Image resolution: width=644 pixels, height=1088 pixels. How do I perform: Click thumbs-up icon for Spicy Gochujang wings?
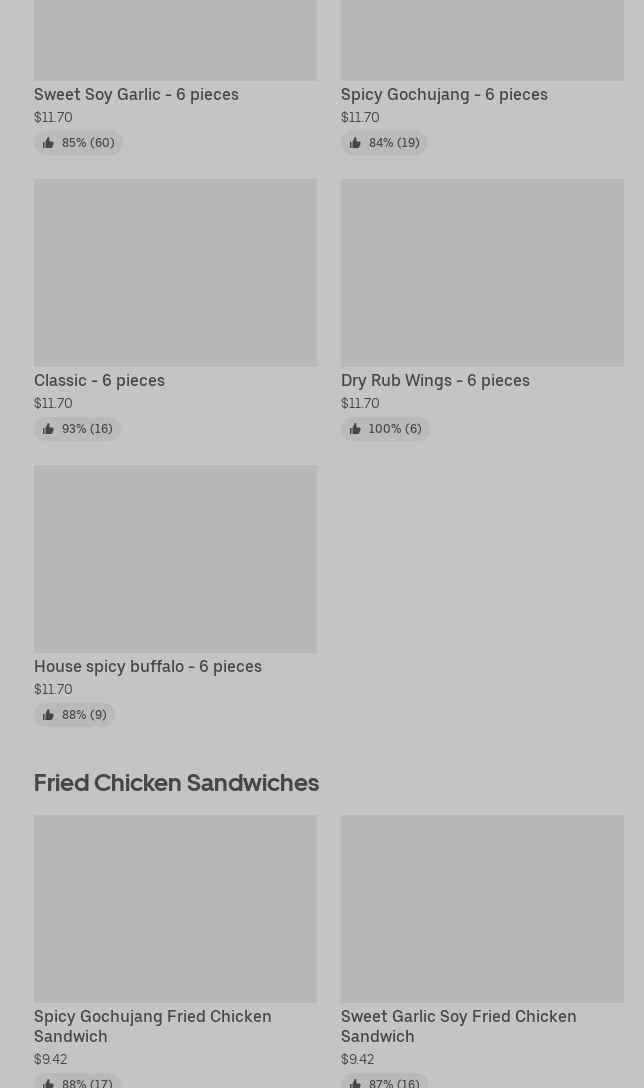[355, 143]
